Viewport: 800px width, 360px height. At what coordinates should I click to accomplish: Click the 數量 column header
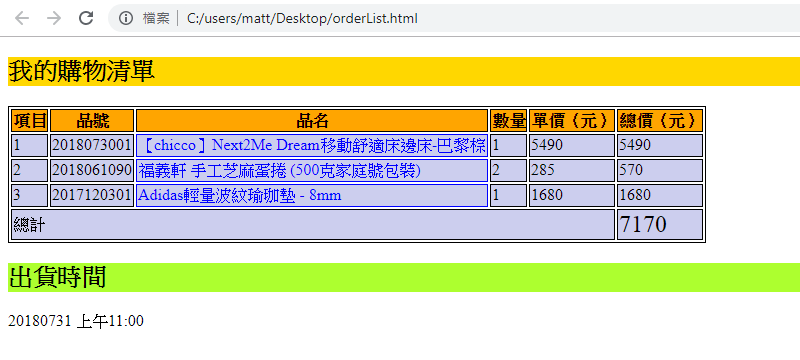tap(509, 121)
